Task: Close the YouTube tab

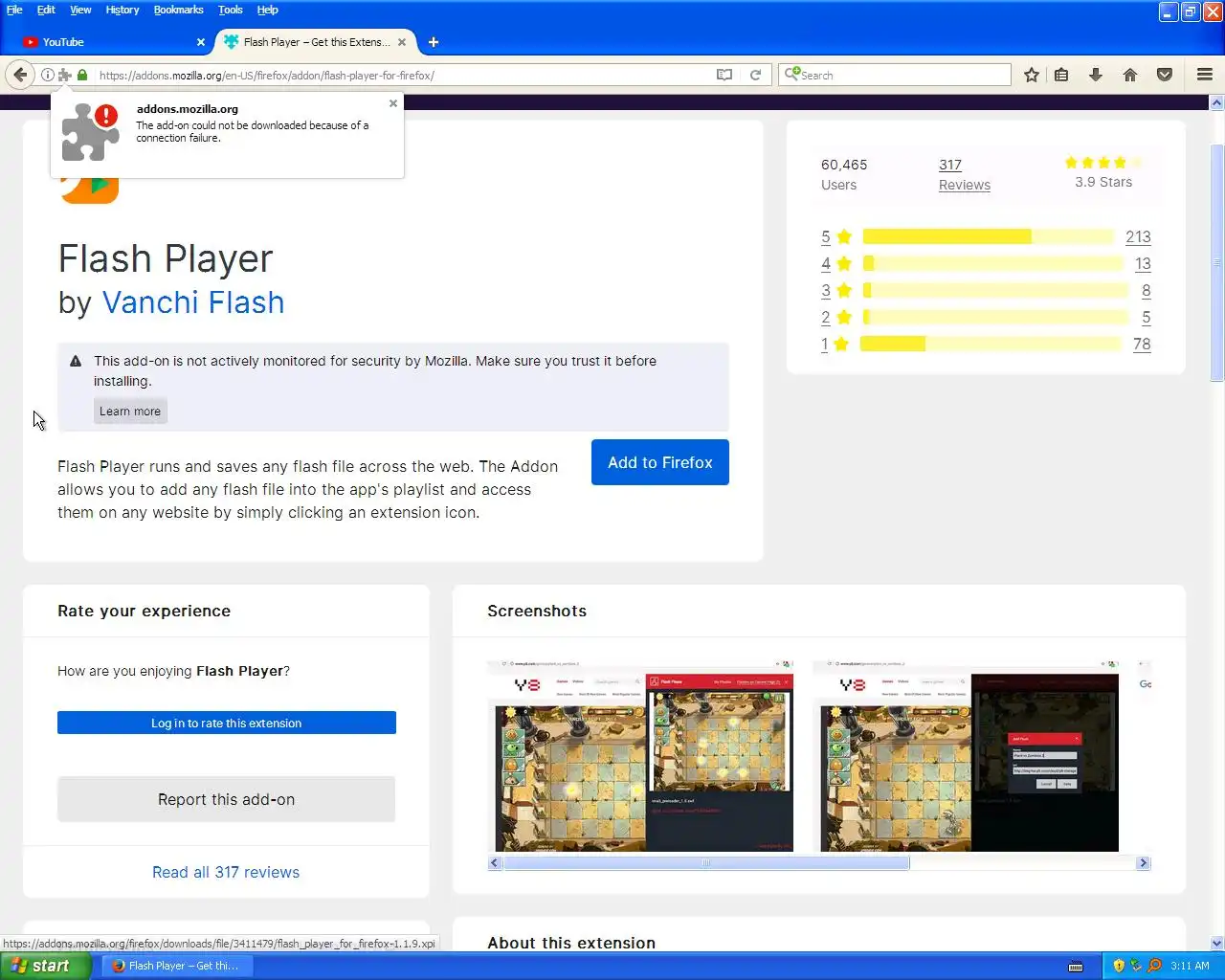Action: tap(201, 42)
